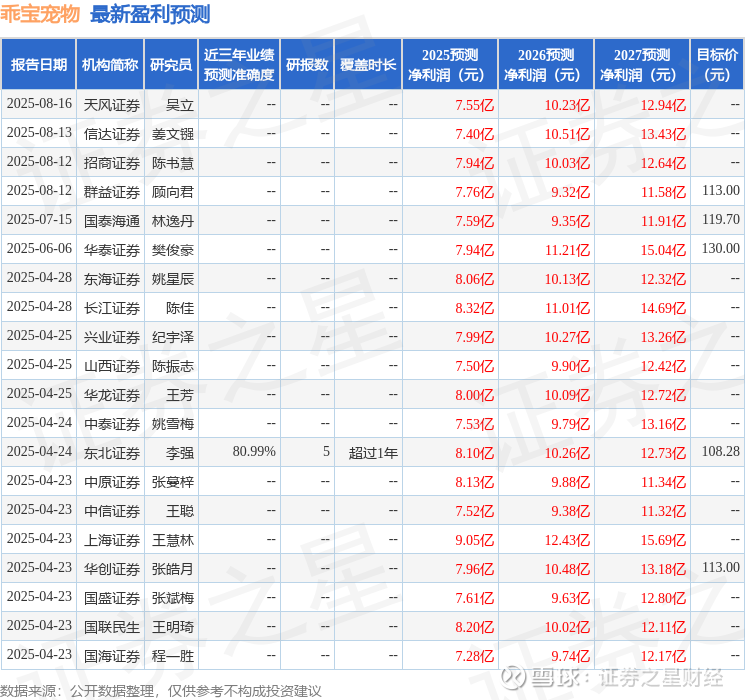Click researcher name 顾向君
This screenshot has width=745, height=700.
(172, 192)
